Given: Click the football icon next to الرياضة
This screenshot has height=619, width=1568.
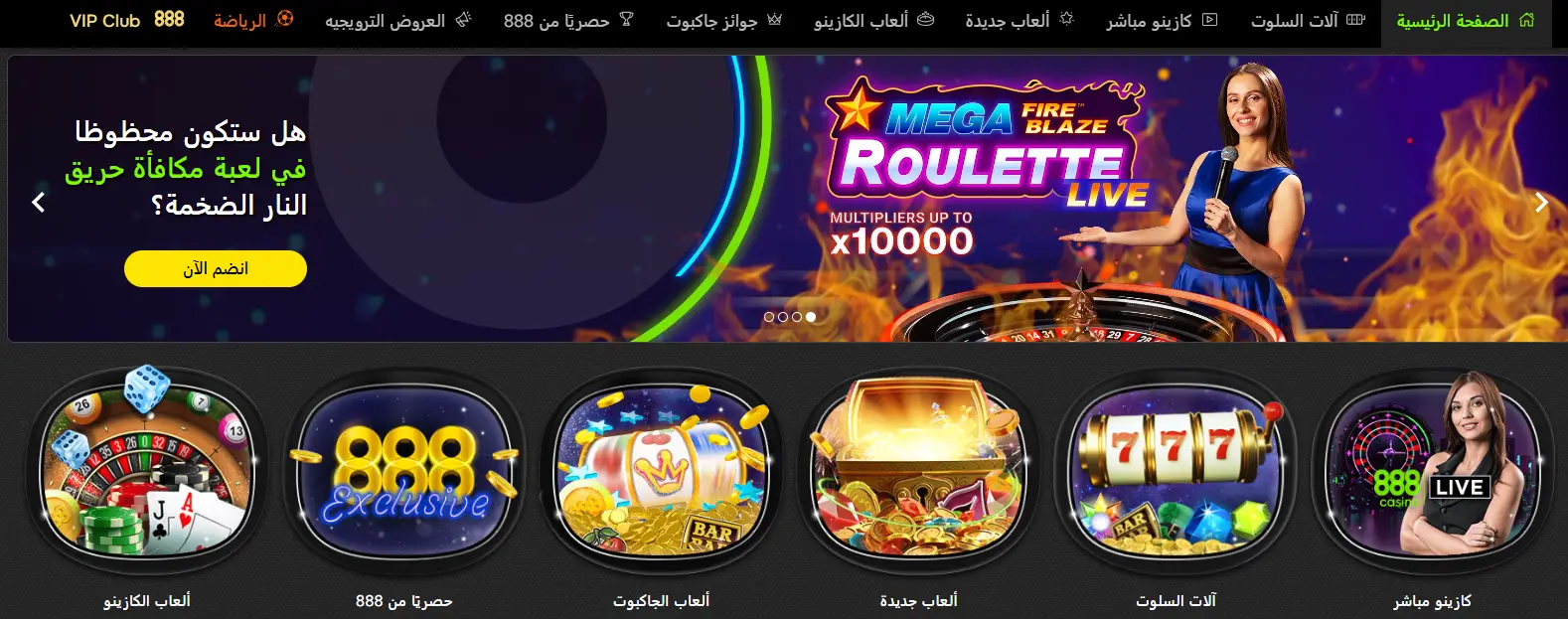Looking at the screenshot, I should tap(285, 19).
